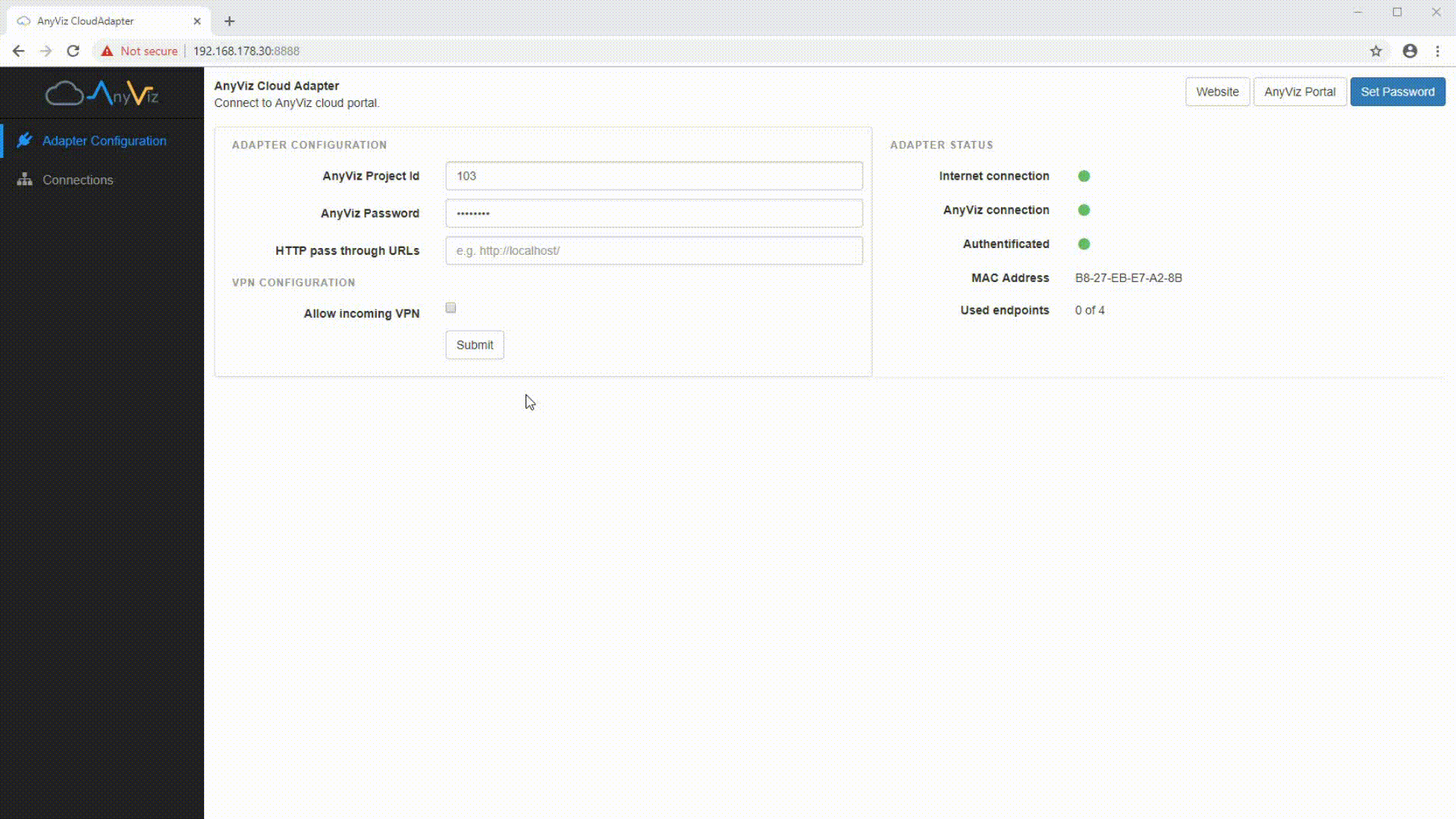Click the Website navigation menu button
Screen dimensions: 1456x819
coord(1218,91)
